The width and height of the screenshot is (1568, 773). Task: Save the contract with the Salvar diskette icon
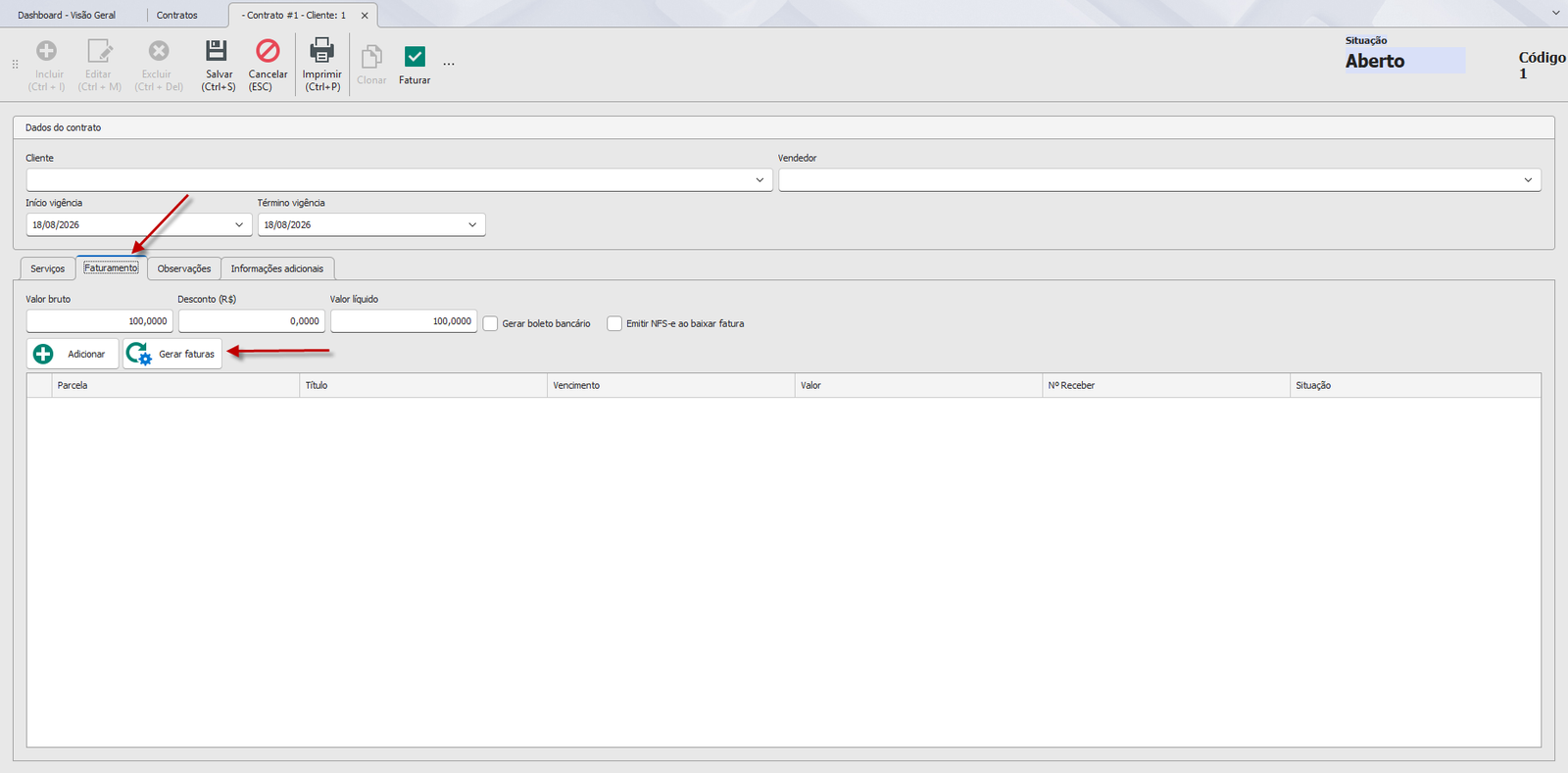click(217, 50)
